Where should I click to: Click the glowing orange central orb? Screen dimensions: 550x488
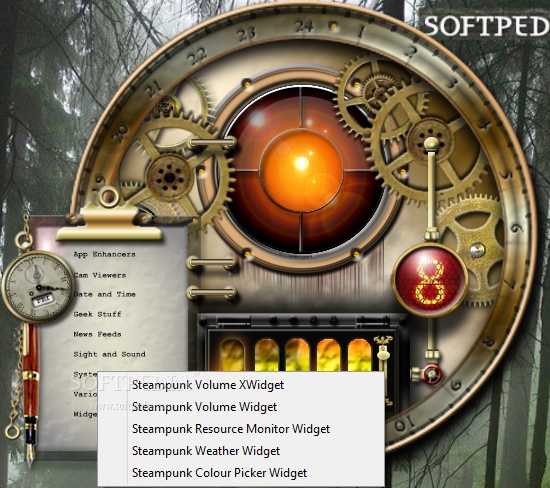tap(301, 170)
